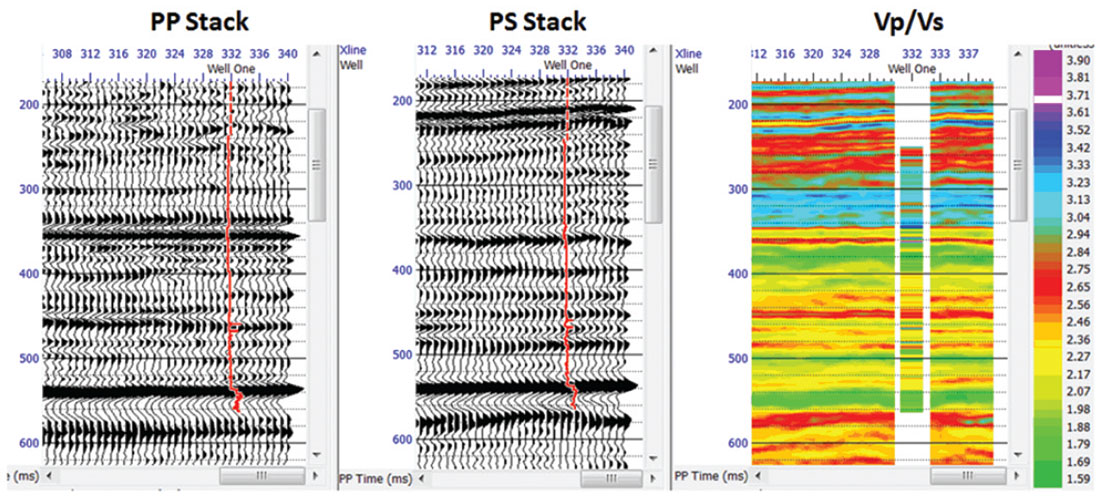This screenshot has width=1100, height=500.
Task: Click the PS Stack vertical scrollbar thumb
Action: tap(653, 165)
